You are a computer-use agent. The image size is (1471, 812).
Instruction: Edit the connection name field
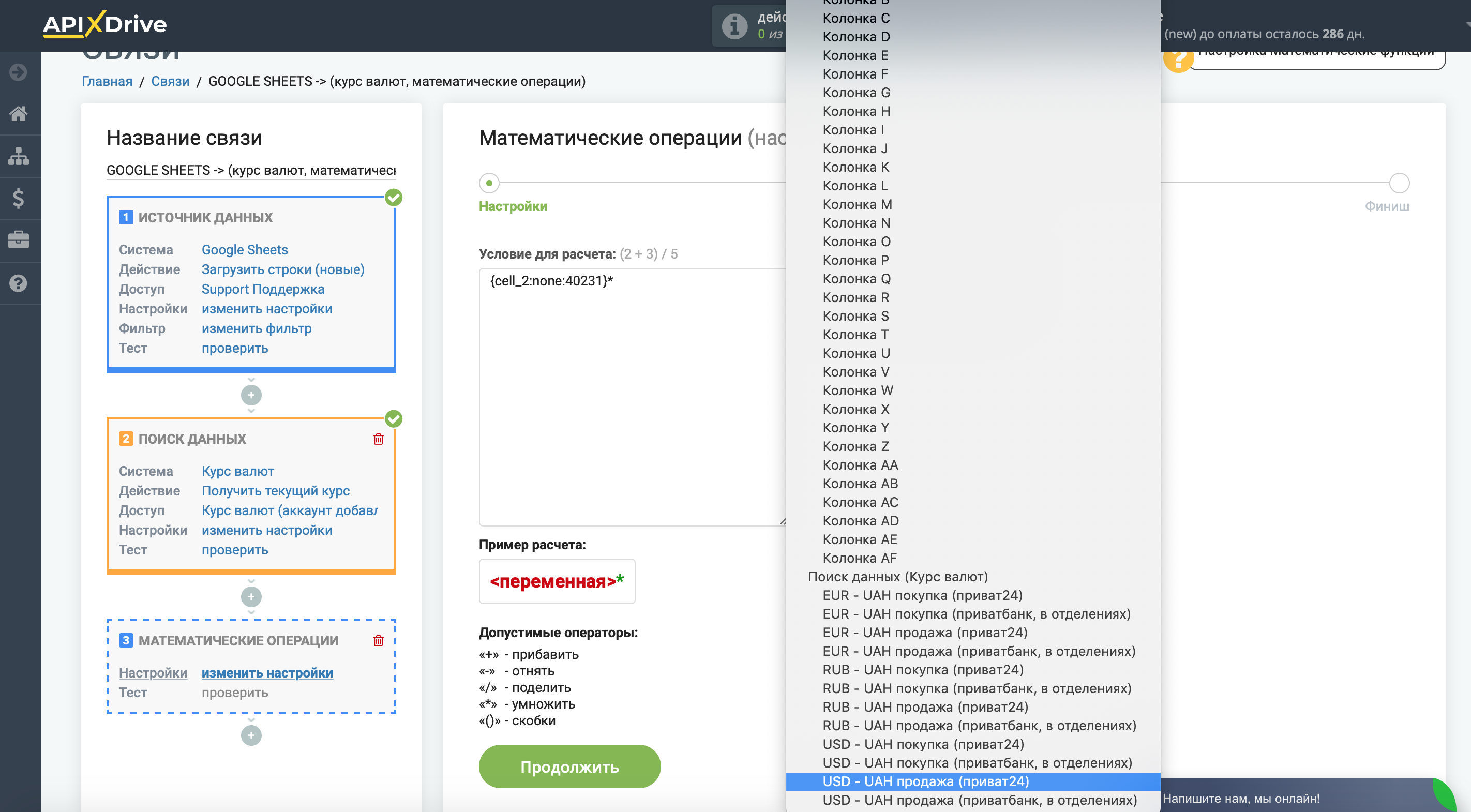251,170
